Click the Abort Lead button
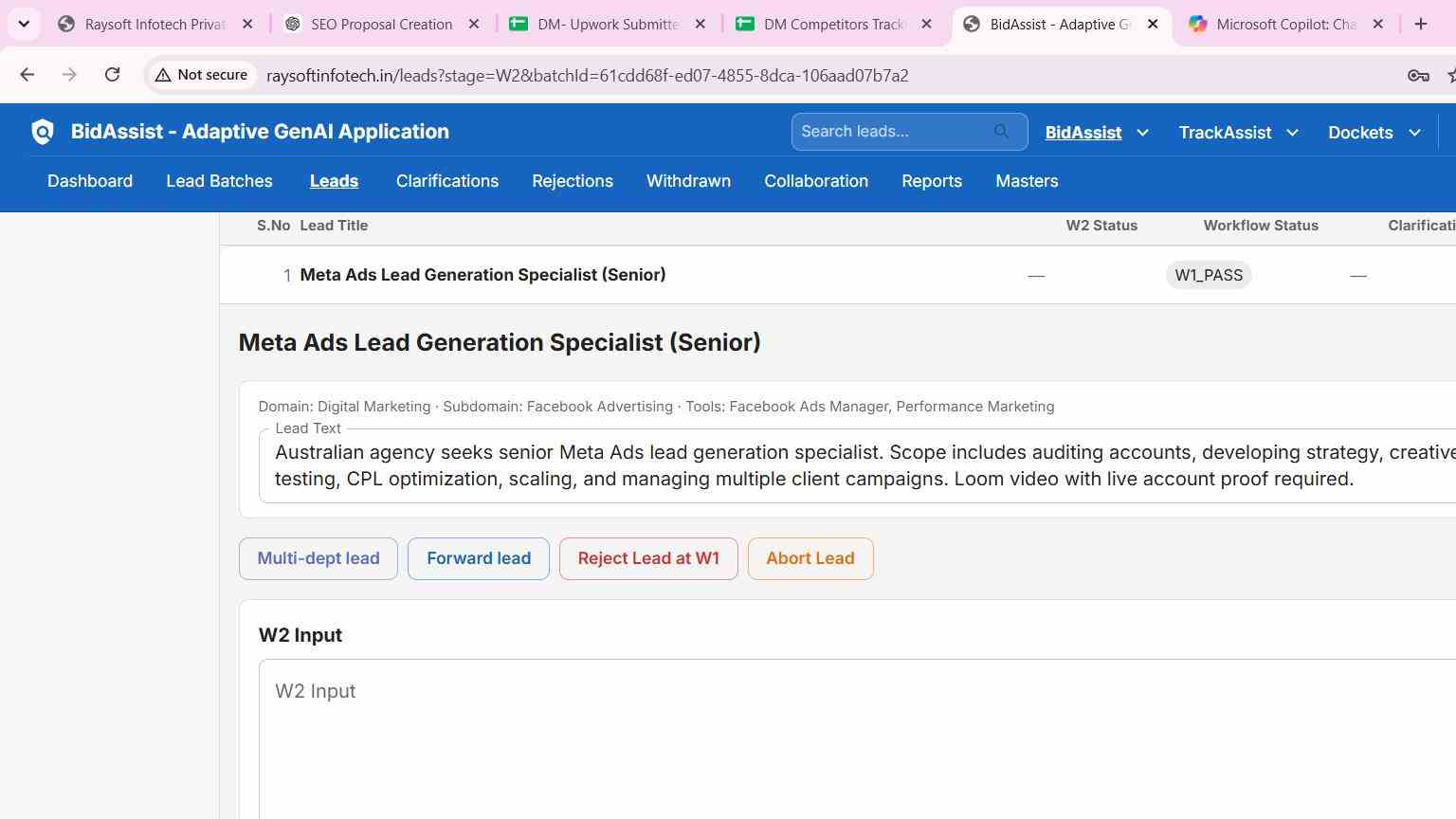The image size is (1456, 819). tap(810, 558)
